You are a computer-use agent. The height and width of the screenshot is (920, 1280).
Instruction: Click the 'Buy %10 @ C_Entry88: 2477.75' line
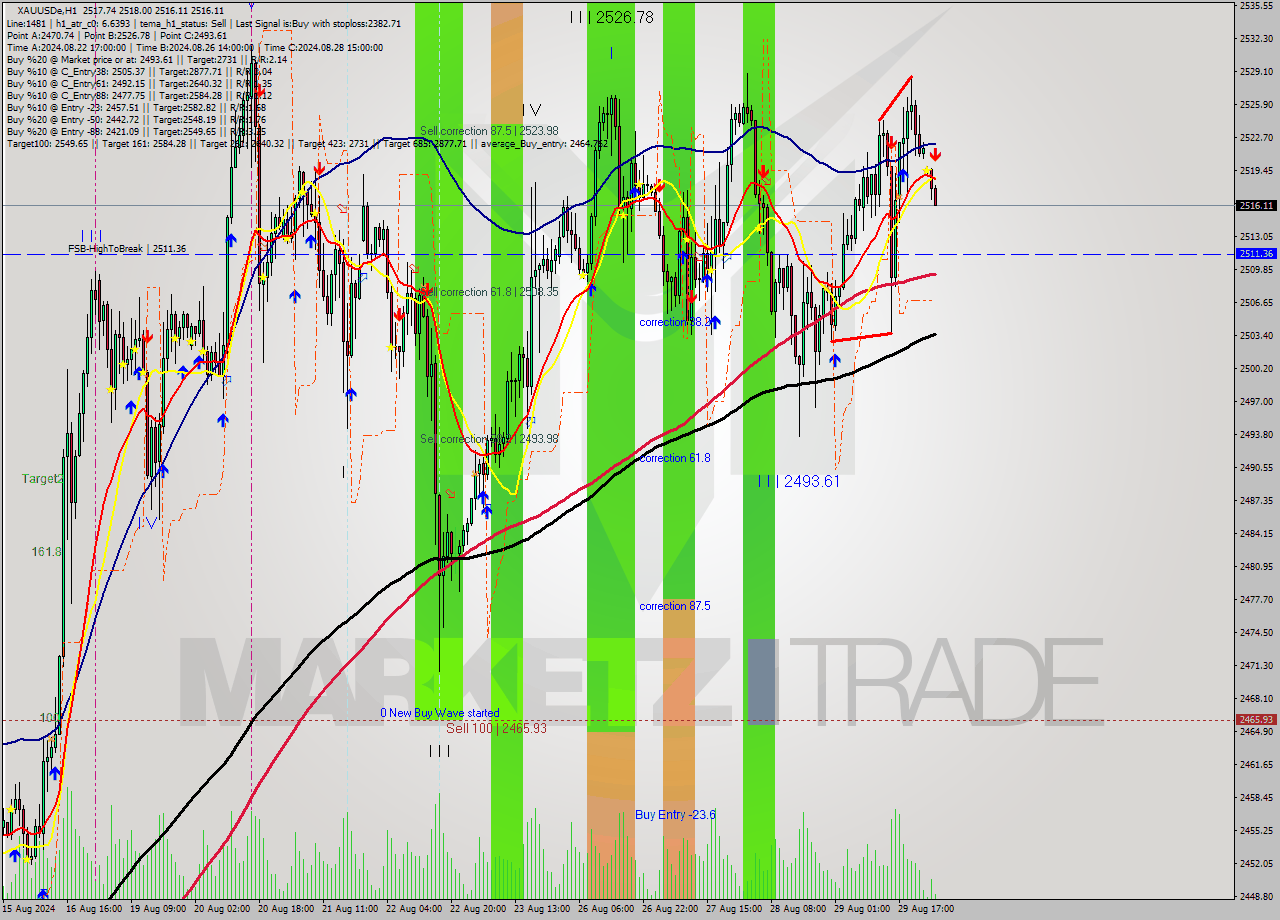(138, 95)
